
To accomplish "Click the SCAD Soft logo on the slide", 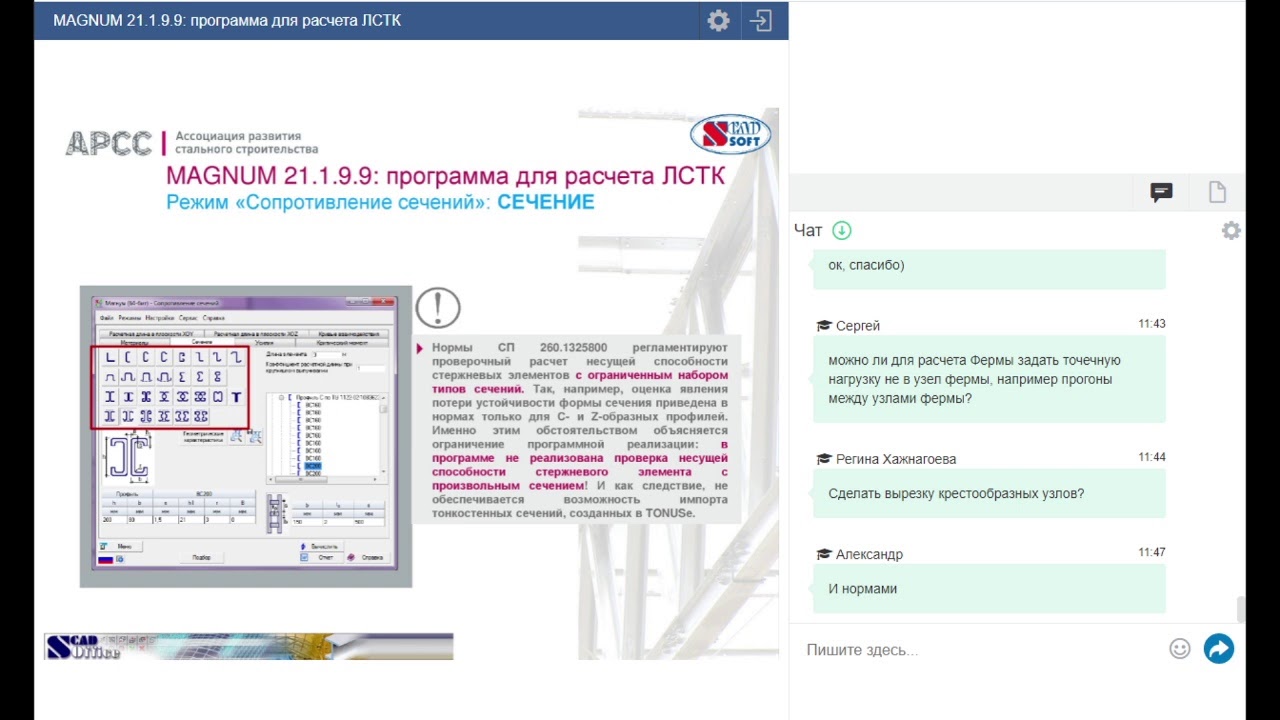I will pos(731,133).
